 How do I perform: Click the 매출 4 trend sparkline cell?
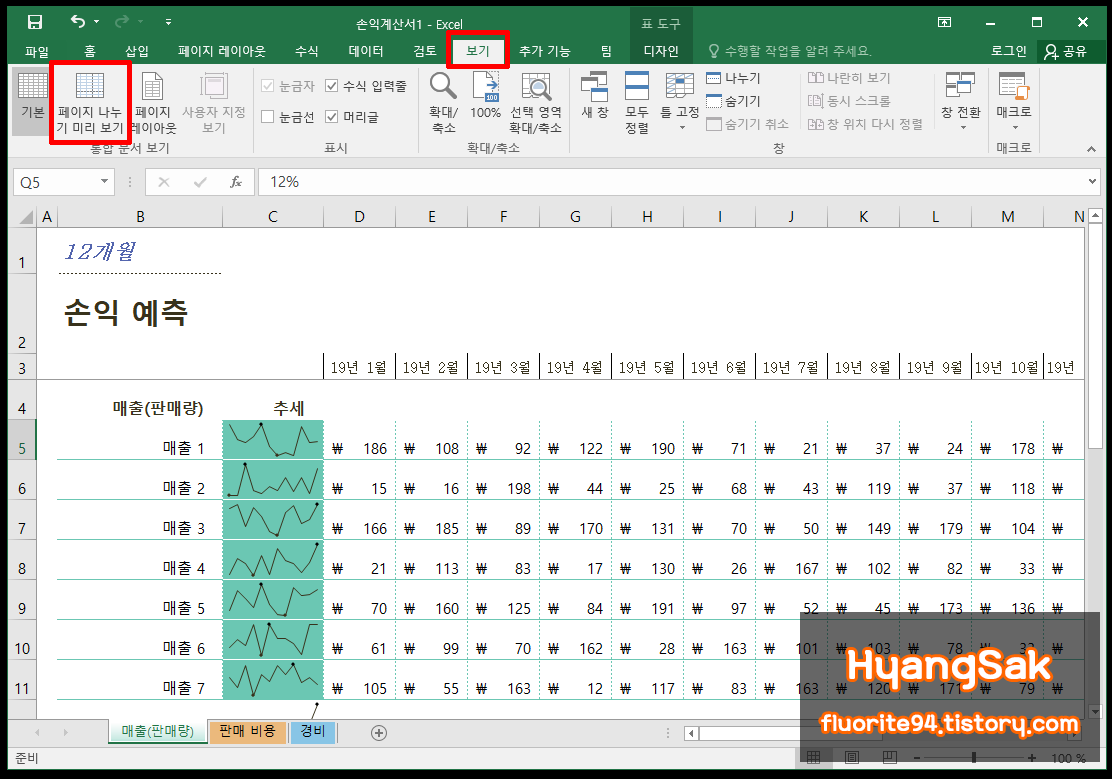tap(273, 560)
